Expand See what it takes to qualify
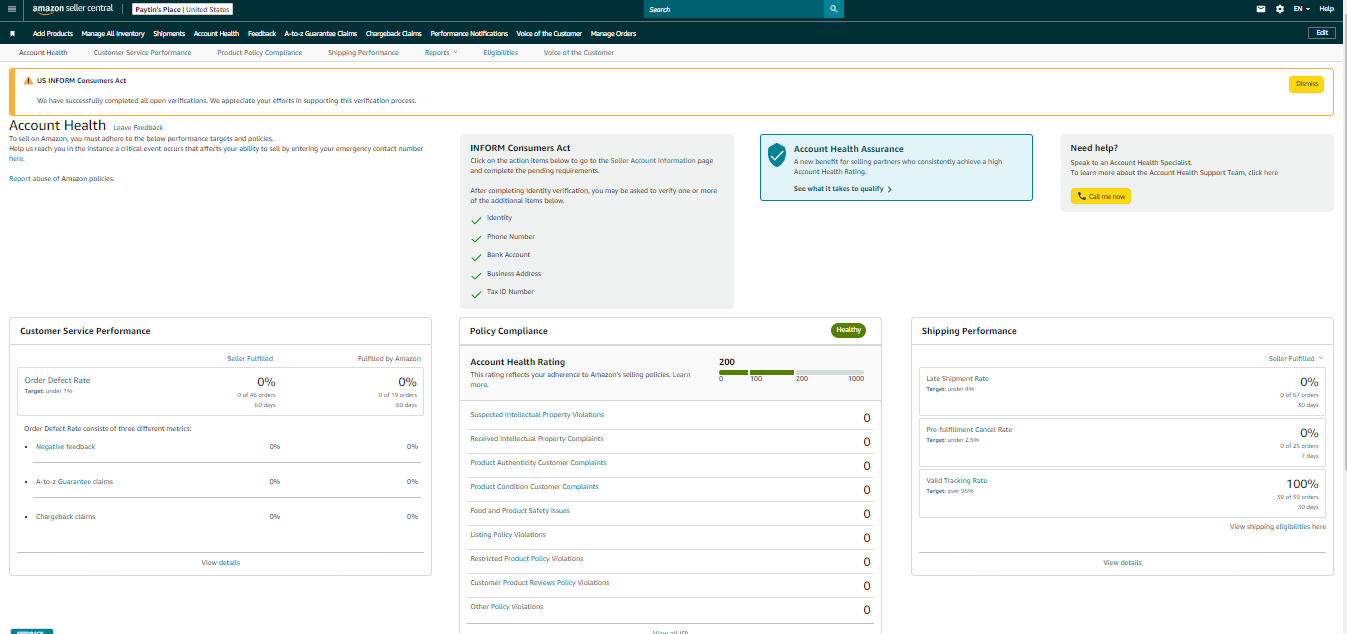 (843, 189)
